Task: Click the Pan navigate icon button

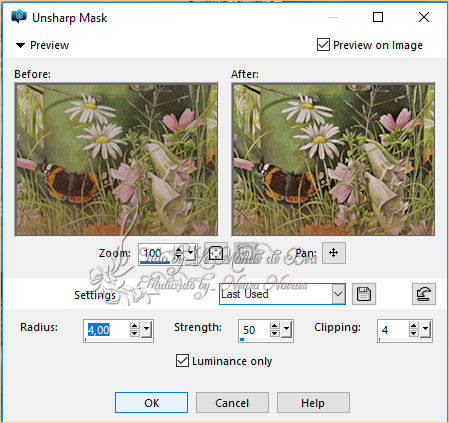Action: click(334, 253)
